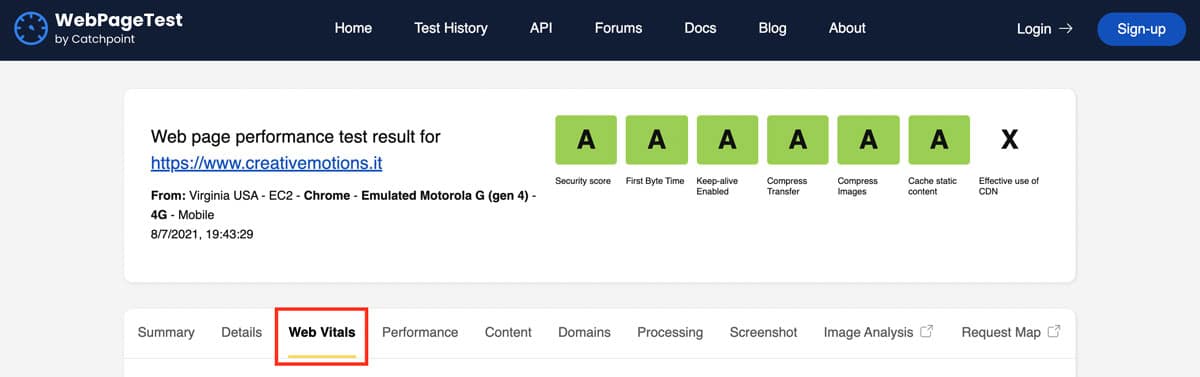Switch to the Details tab
Screen dimensions: 1200x377
click(x=241, y=332)
